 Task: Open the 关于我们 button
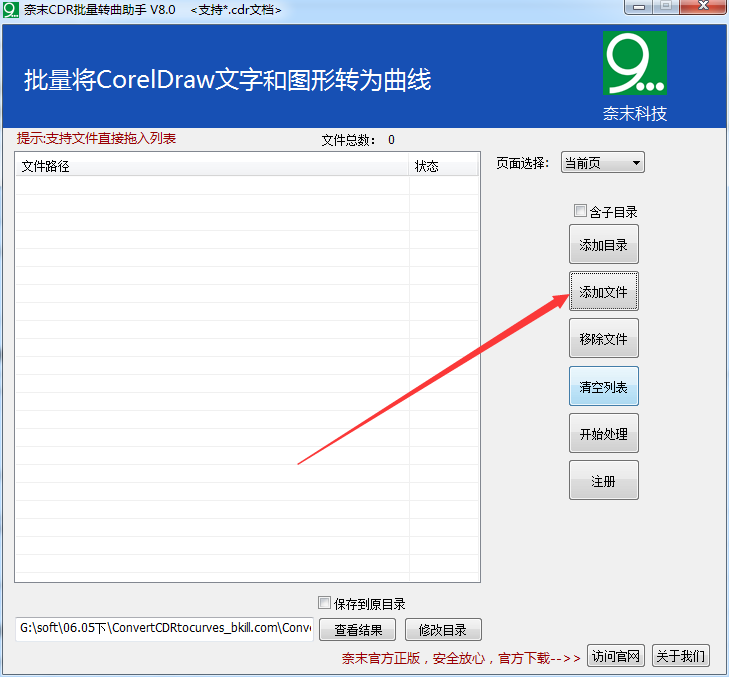[681, 656]
